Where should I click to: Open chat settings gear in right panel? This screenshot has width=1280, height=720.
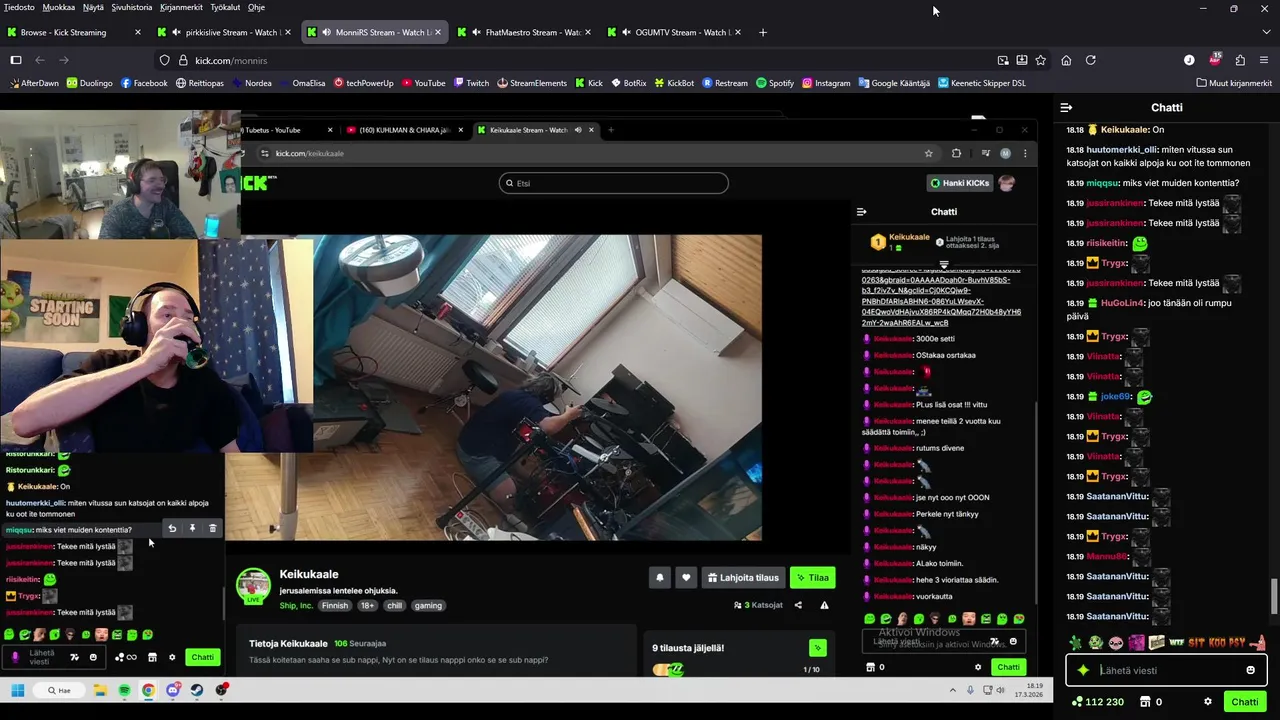pos(1208,702)
